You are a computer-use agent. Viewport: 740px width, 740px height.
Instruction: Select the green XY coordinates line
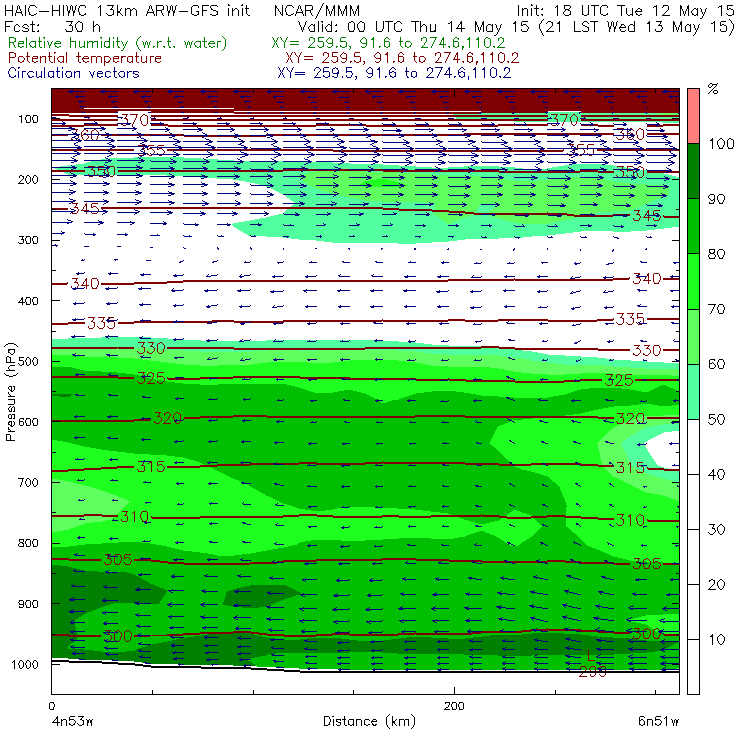[x=388, y=43]
